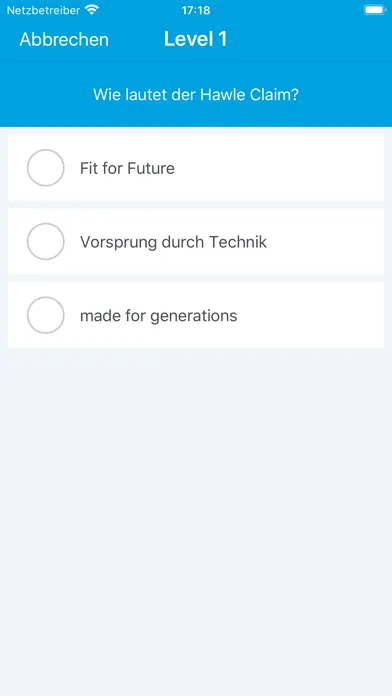Tap the 17:18 clock in status bar

point(196,10)
